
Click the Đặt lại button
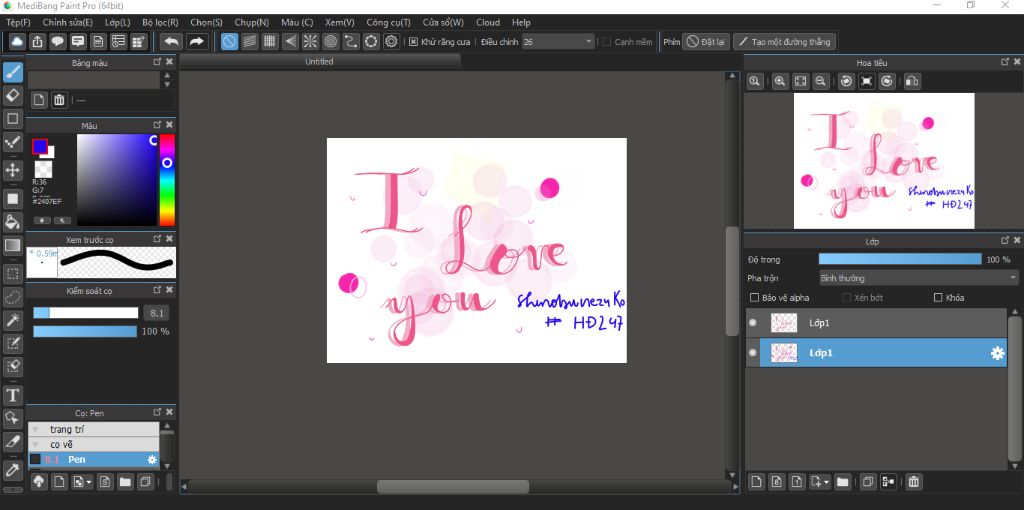click(706, 42)
